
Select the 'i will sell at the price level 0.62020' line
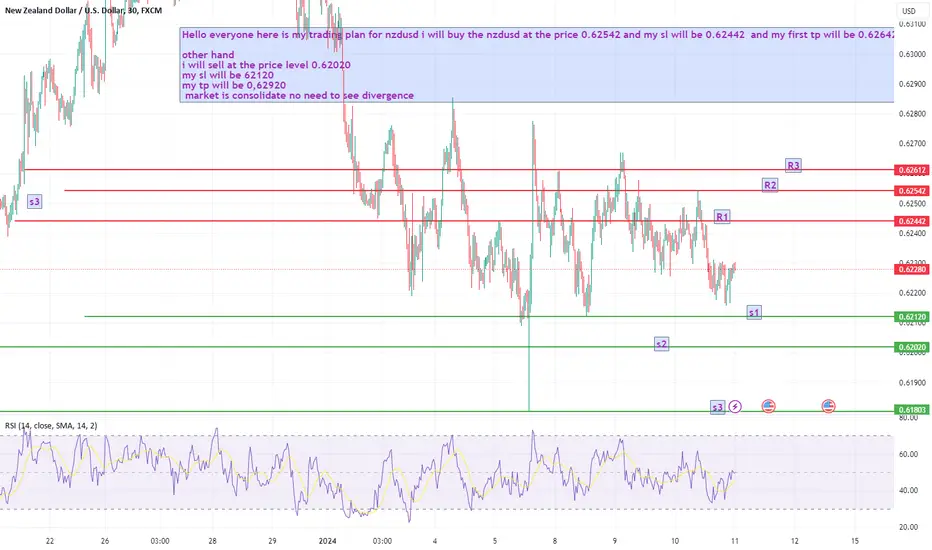click(266, 65)
